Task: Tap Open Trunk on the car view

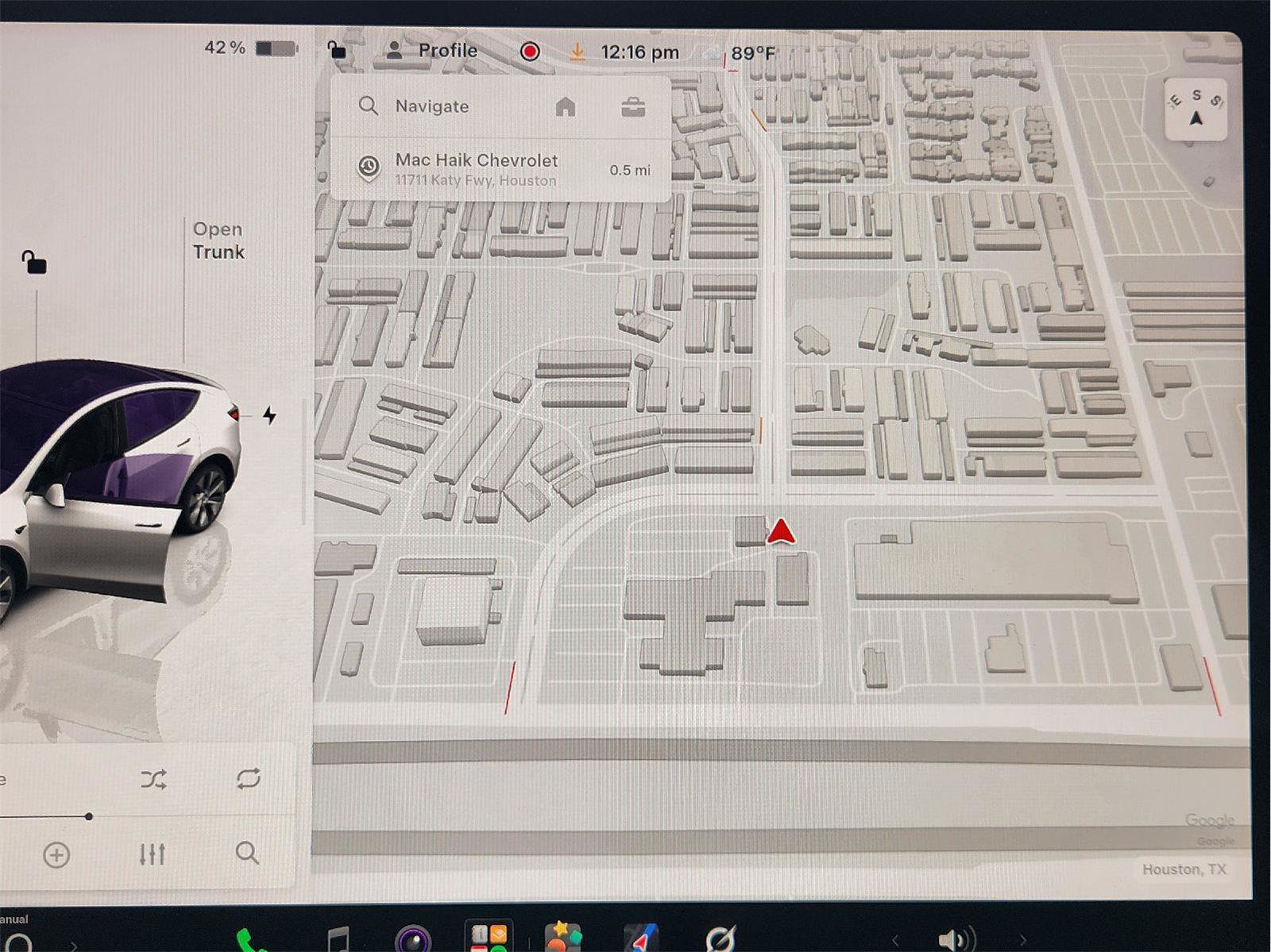Action: point(218,241)
